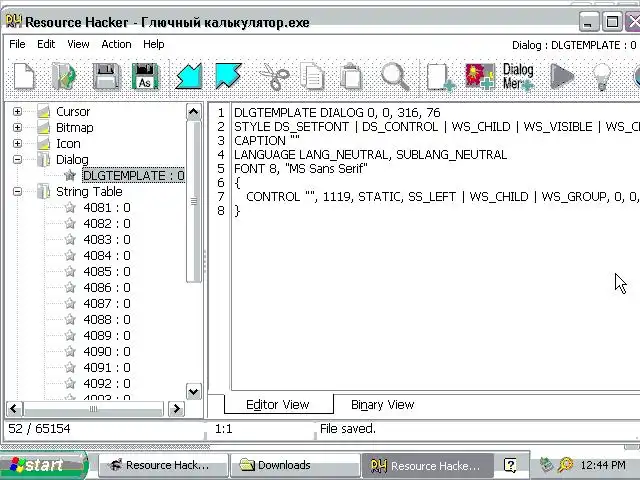The width and height of the screenshot is (640, 480).
Task: Click tree scrollbar down arrow
Action: 193,391
